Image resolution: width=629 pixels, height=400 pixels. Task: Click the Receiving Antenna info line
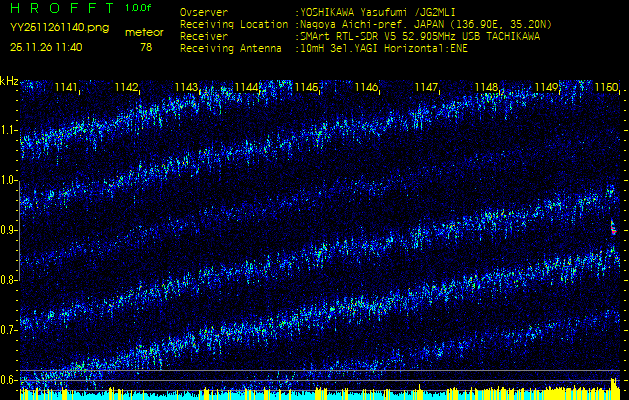pyautogui.click(x=323, y=47)
